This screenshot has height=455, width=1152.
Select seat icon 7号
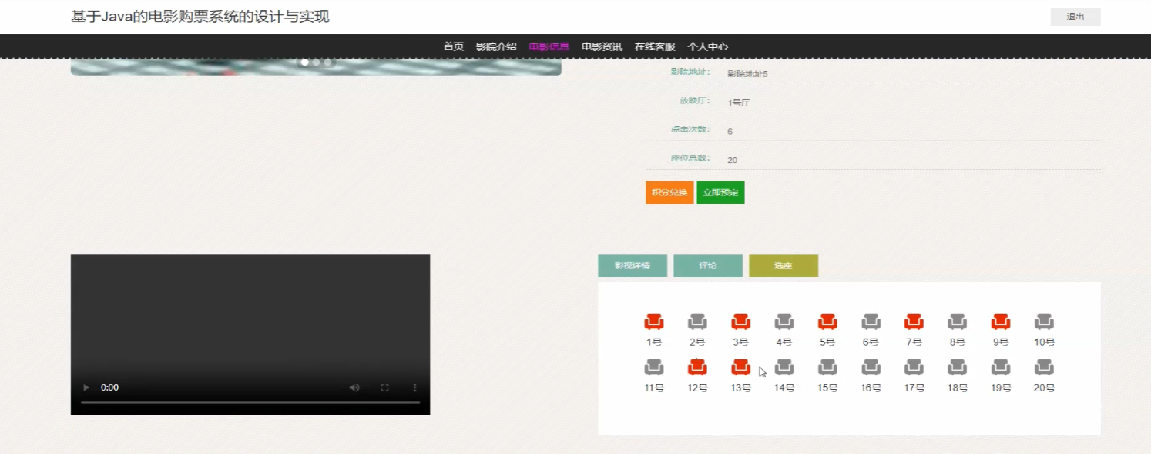click(914, 321)
